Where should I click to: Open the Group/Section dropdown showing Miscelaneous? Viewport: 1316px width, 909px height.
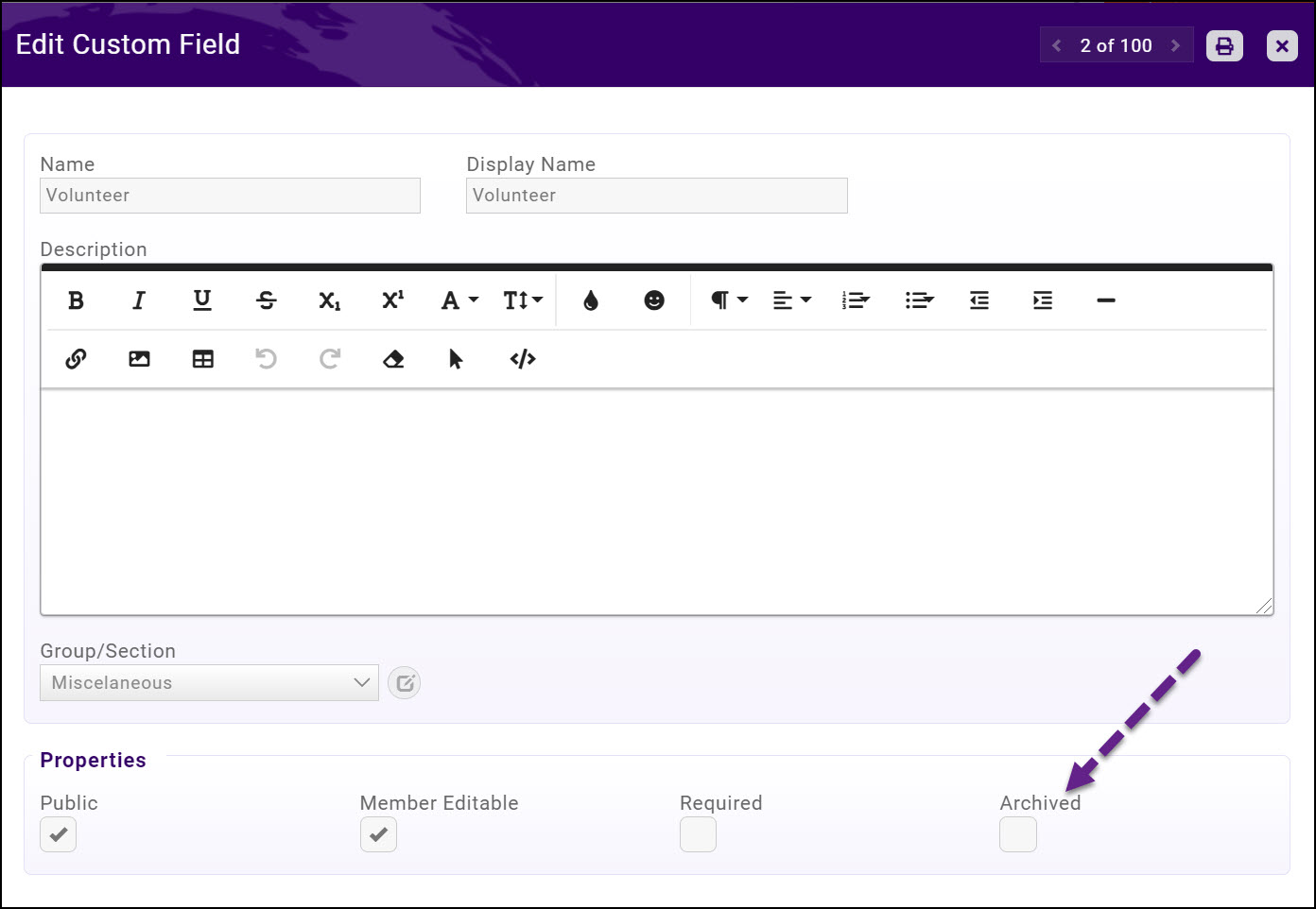[x=208, y=682]
